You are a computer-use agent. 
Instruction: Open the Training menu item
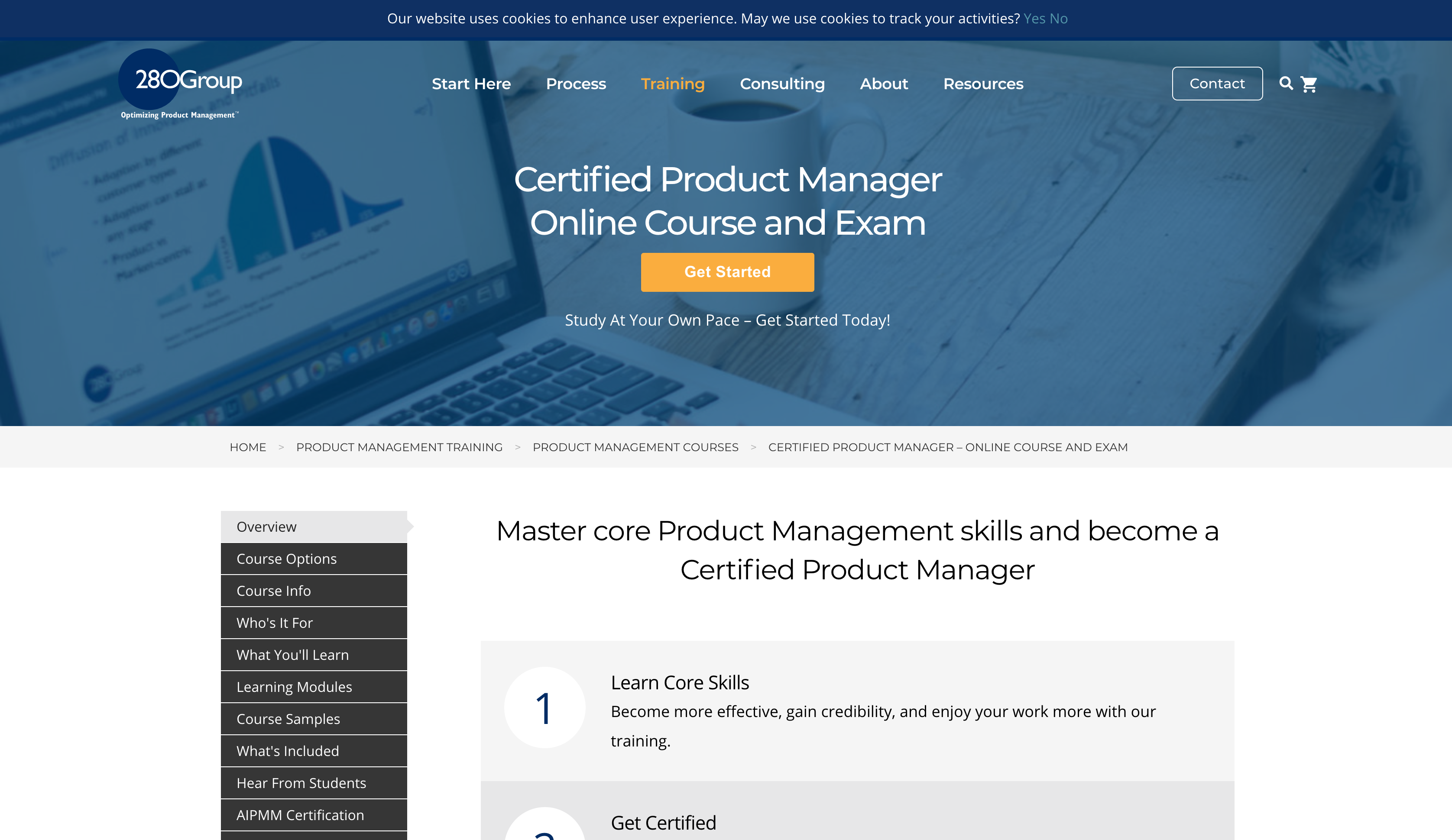pyautogui.click(x=672, y=84)
